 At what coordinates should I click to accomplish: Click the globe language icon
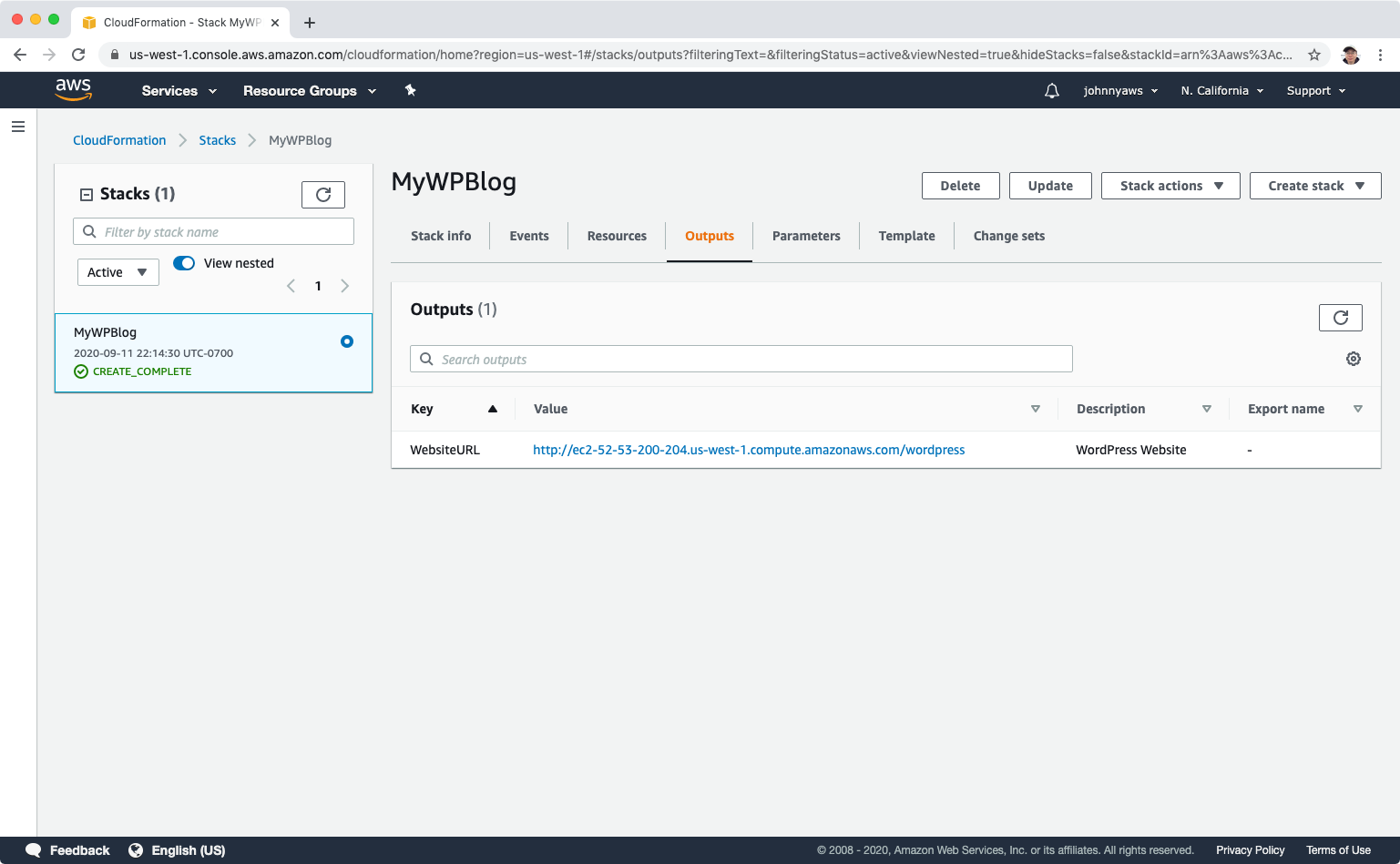[136, 850]
